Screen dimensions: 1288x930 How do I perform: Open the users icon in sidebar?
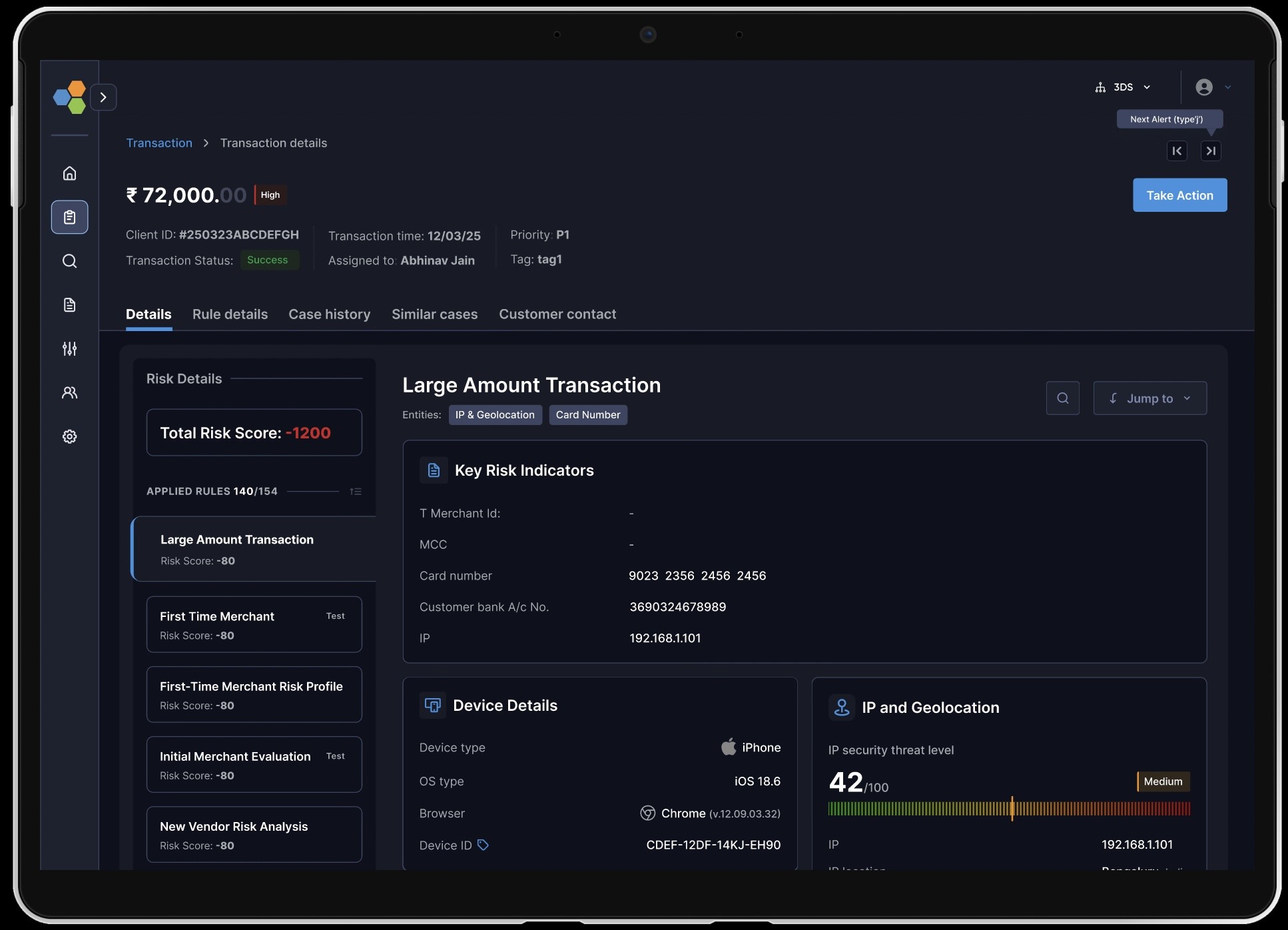pyautogui.click(x=69, y=392)
